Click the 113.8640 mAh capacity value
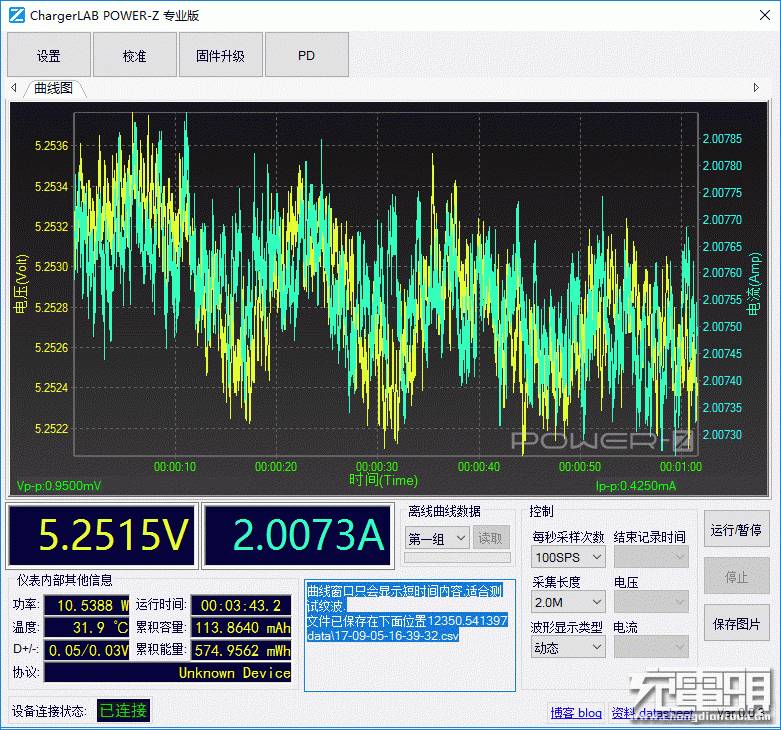781x730 pixels. pyautogui.click(x=241, y=627)
